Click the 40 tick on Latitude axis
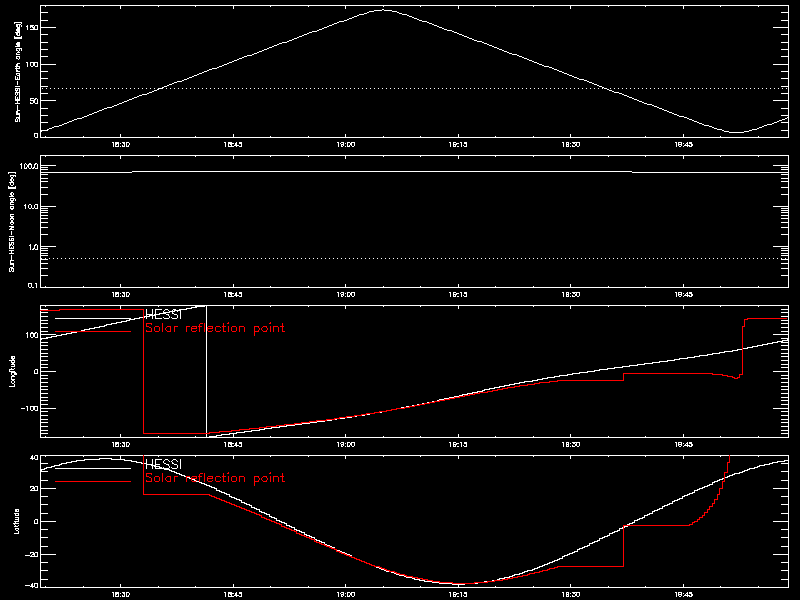Image resolution: width=800 pixels, height=600 pixels. pos(34,458)
